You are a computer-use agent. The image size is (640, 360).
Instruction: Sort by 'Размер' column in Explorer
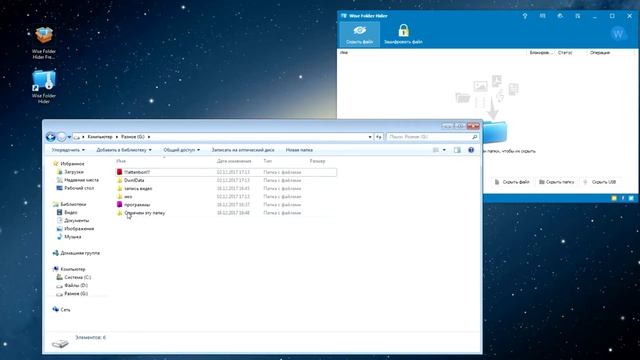317,161
